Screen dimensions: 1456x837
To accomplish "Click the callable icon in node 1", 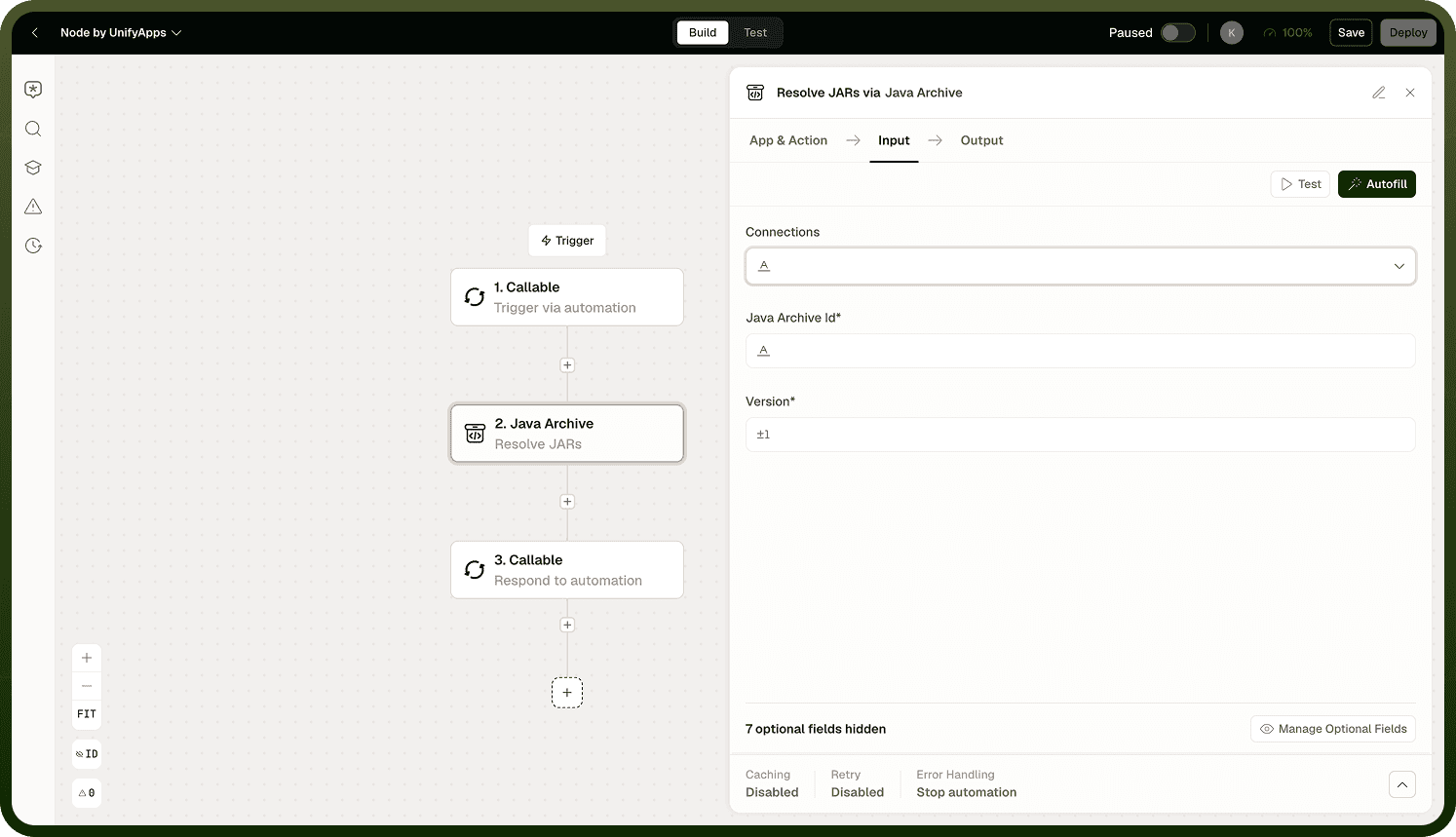I will 475,297.
